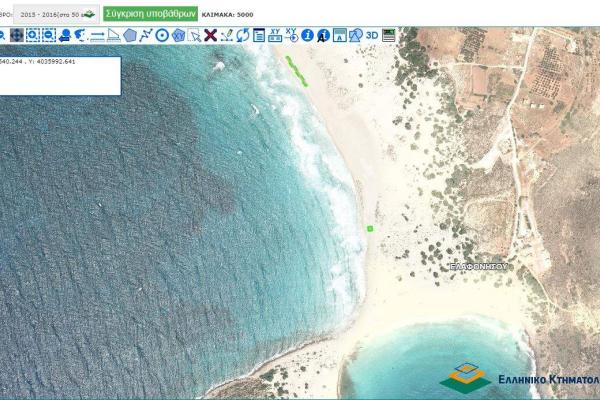Screen dimensions: 600x400
Task: Click the coordinates display box
Action: coord(60,75)
